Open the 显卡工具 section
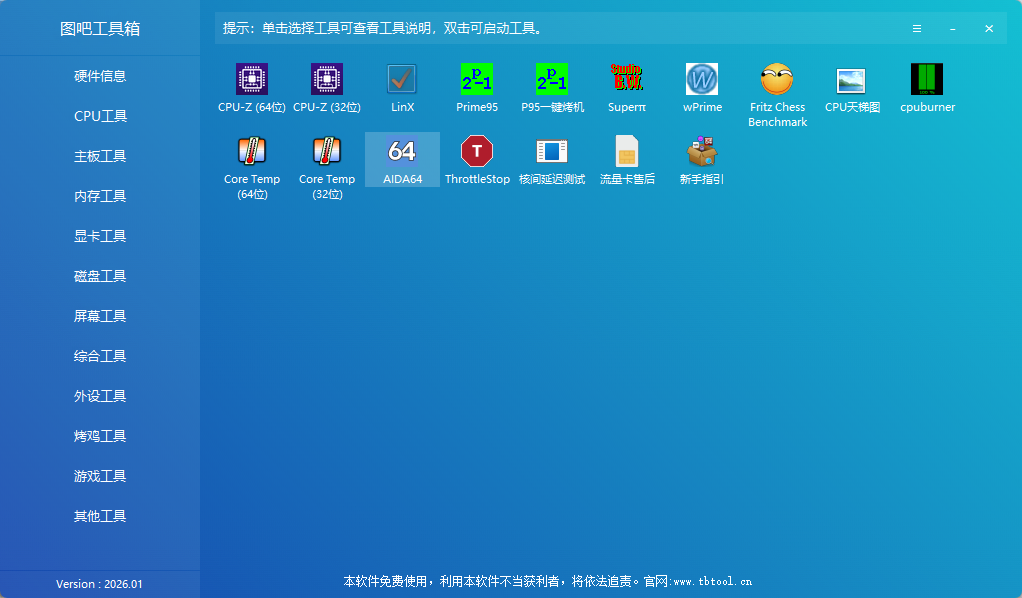The image size is (1022, 598). click(x=100, y=236)
